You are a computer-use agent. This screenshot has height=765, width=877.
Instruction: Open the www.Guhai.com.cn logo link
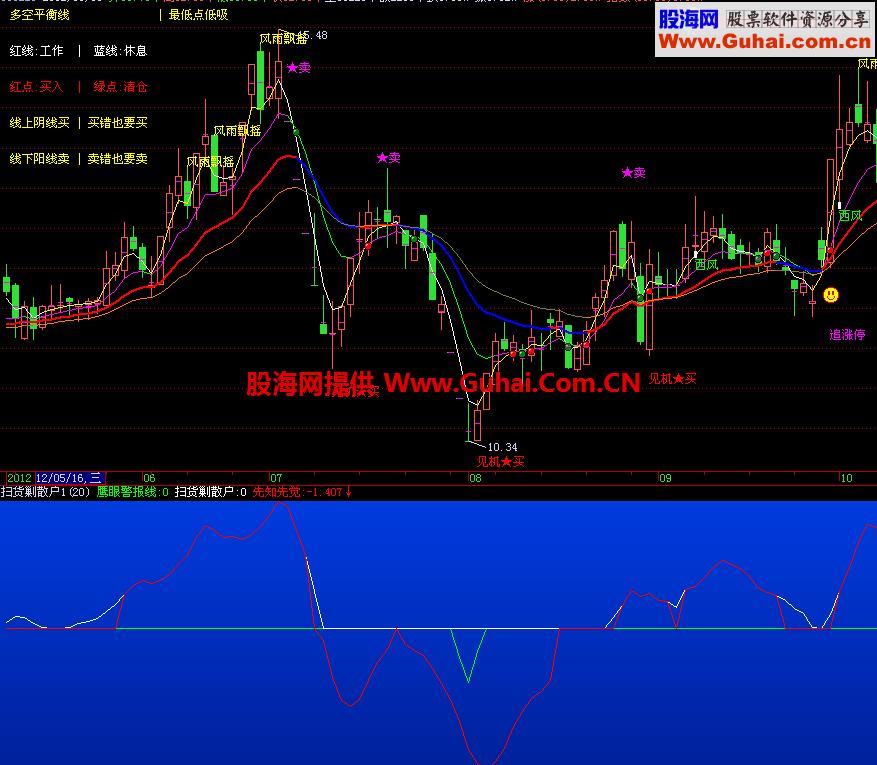(x=765, y=41)
